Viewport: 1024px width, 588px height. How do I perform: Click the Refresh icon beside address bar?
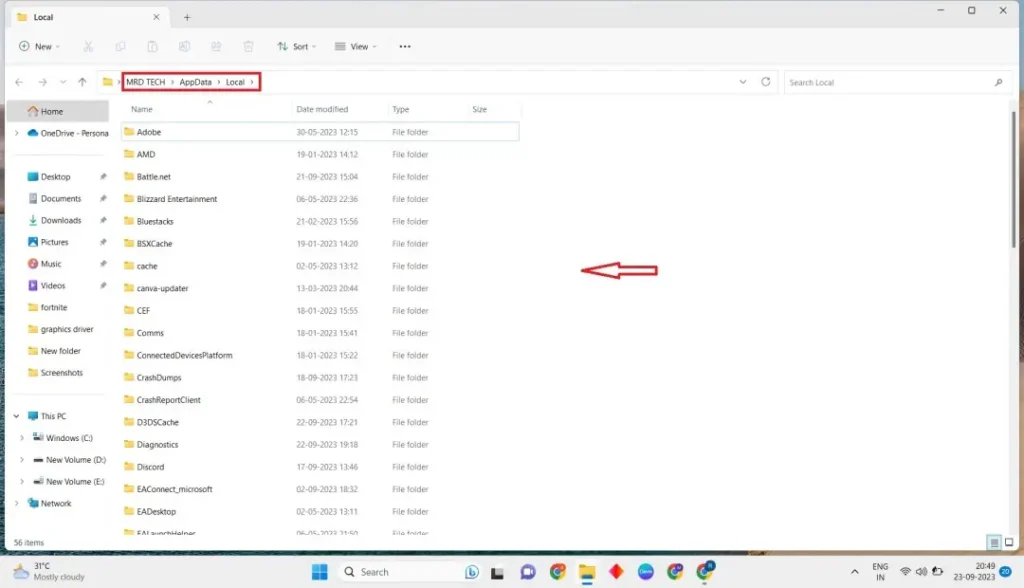(765, 82)
